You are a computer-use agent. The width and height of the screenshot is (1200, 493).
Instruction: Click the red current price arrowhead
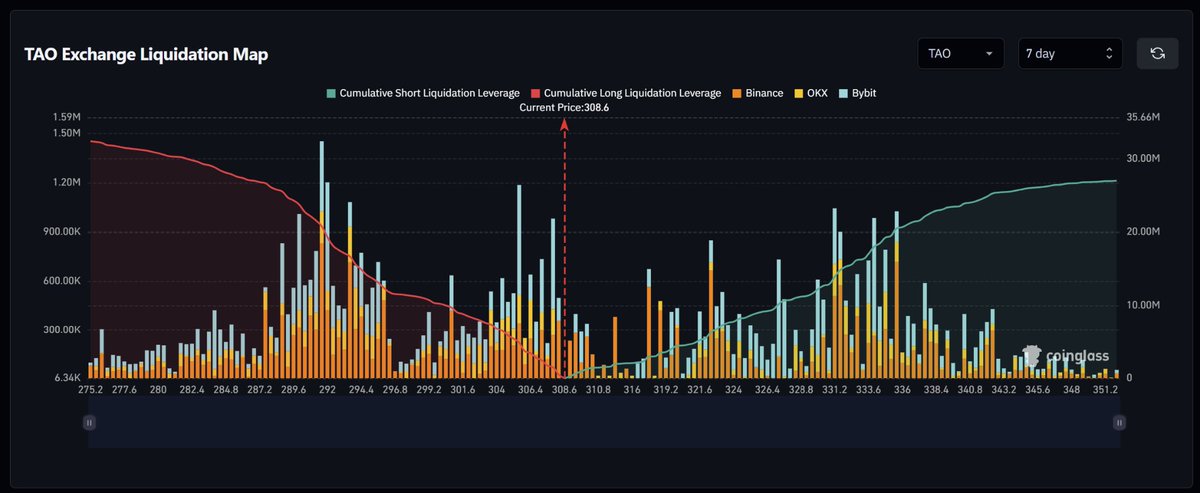click(x=564, y=122)
